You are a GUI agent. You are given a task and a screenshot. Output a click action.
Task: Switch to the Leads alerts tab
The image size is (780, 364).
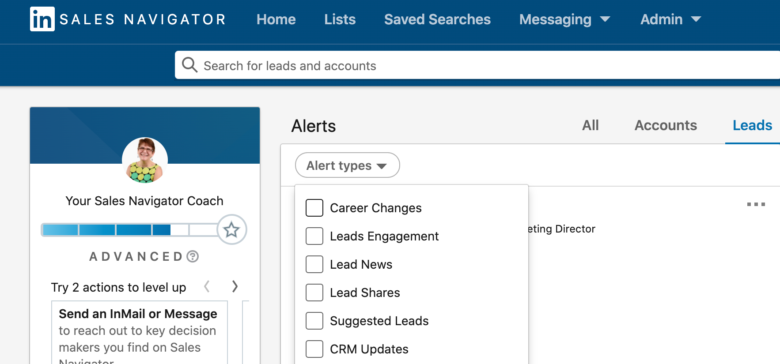pyautogui.click(x=752, y=125)
